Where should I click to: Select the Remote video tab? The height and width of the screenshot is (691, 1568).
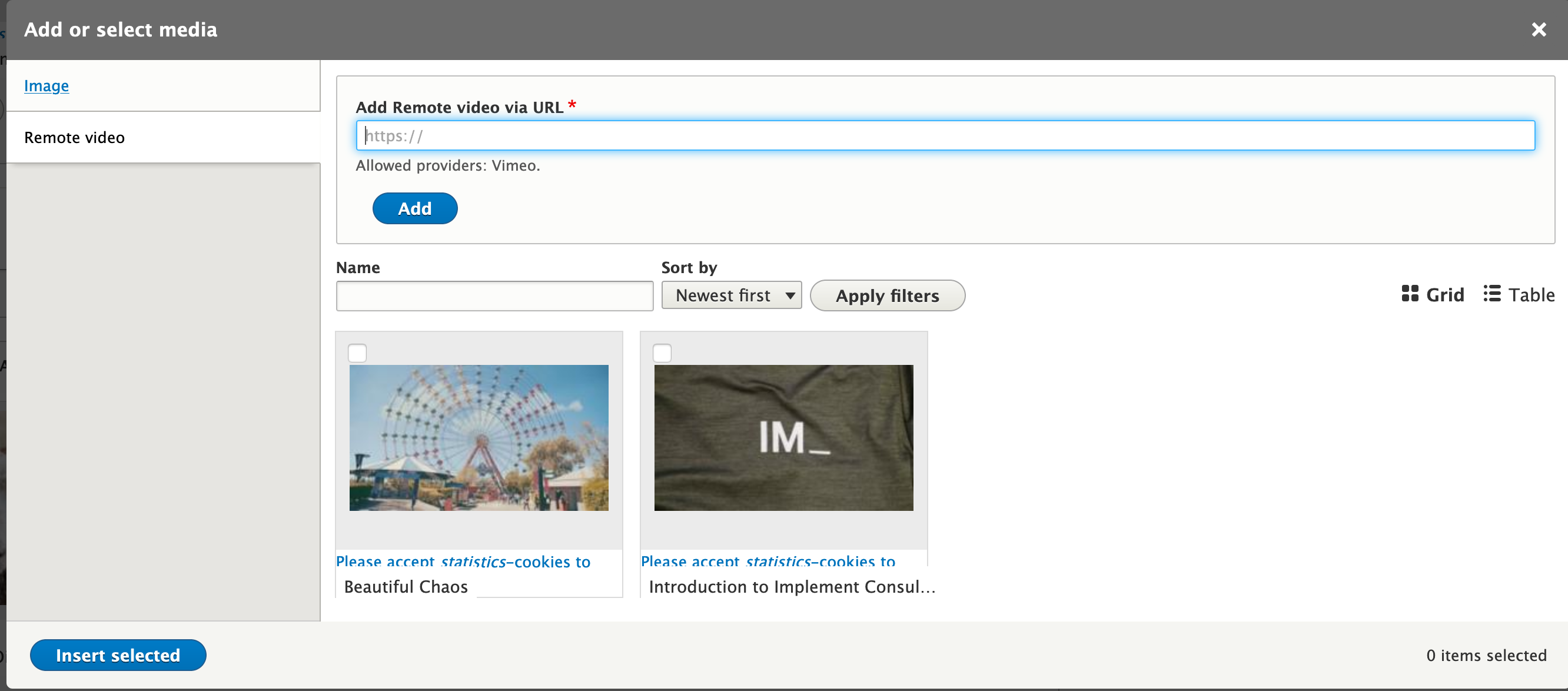pos(74,138)
